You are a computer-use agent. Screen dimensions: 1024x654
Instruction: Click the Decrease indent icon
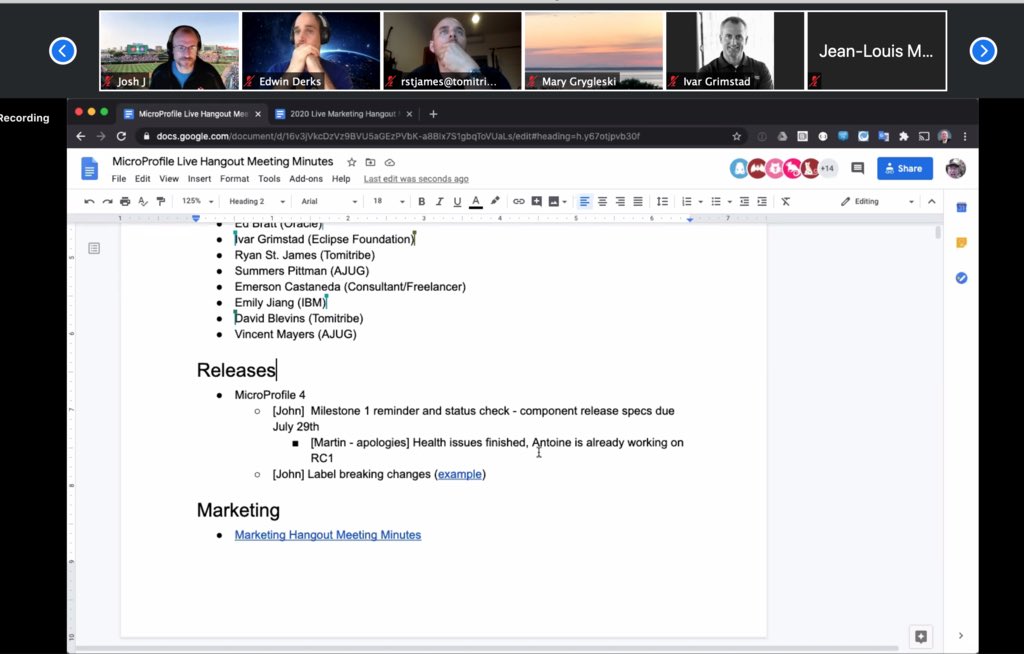pos(744,201)
